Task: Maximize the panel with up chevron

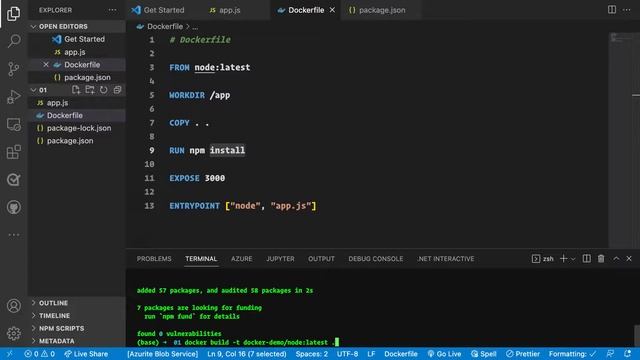Action: (616, 258)
